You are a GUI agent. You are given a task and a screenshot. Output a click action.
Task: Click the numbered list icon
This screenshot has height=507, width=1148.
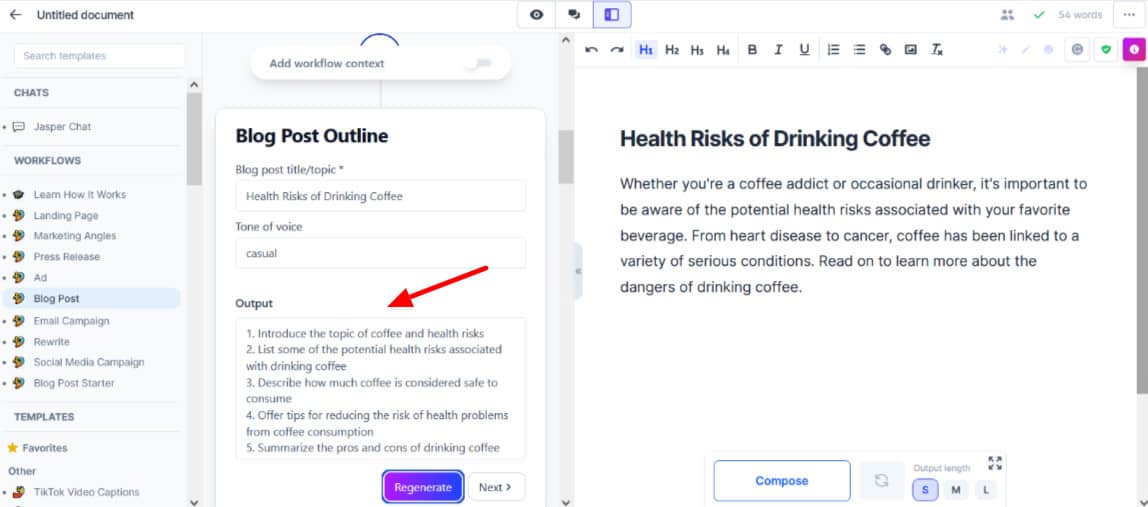[833, 49]
